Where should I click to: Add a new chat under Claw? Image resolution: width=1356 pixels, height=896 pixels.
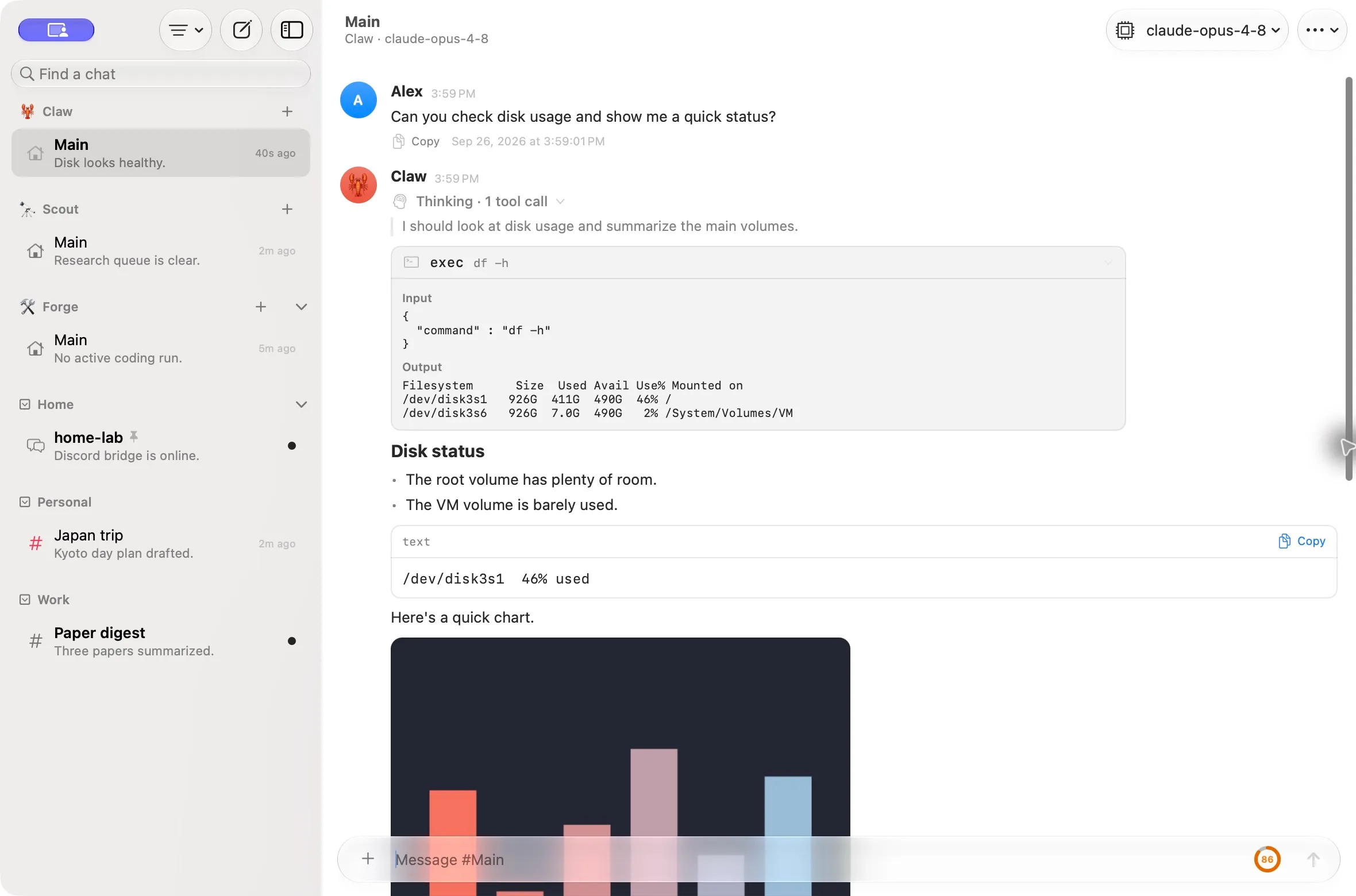click(x=287, y=111)
